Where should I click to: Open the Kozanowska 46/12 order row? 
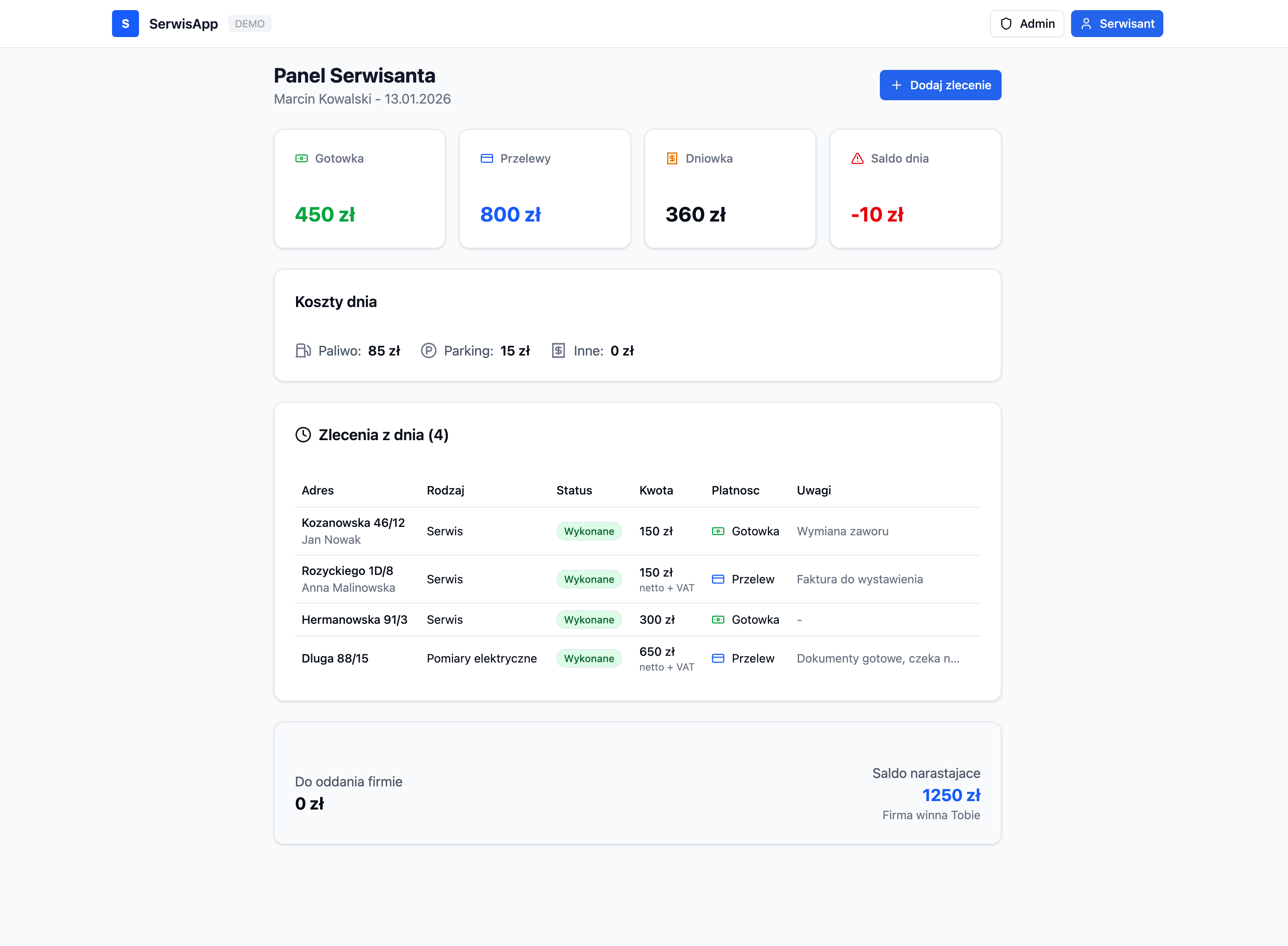click(x=637, y=531)
